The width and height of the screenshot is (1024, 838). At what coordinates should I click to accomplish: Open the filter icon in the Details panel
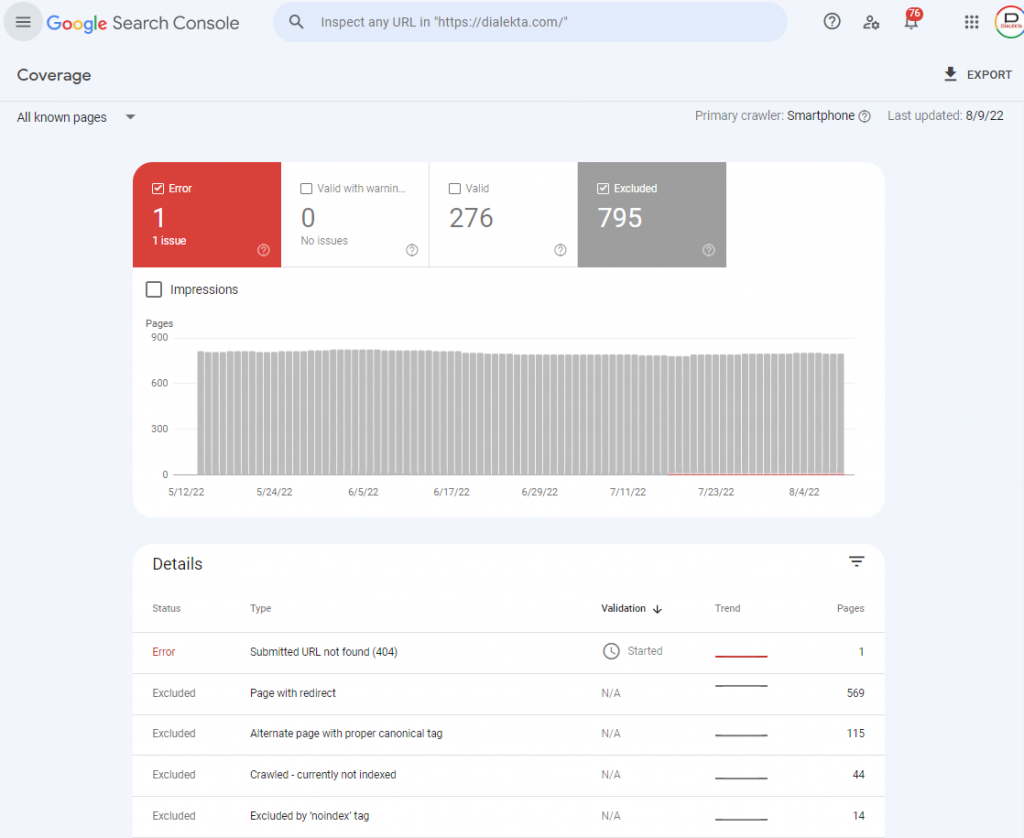tap(856, 561)
